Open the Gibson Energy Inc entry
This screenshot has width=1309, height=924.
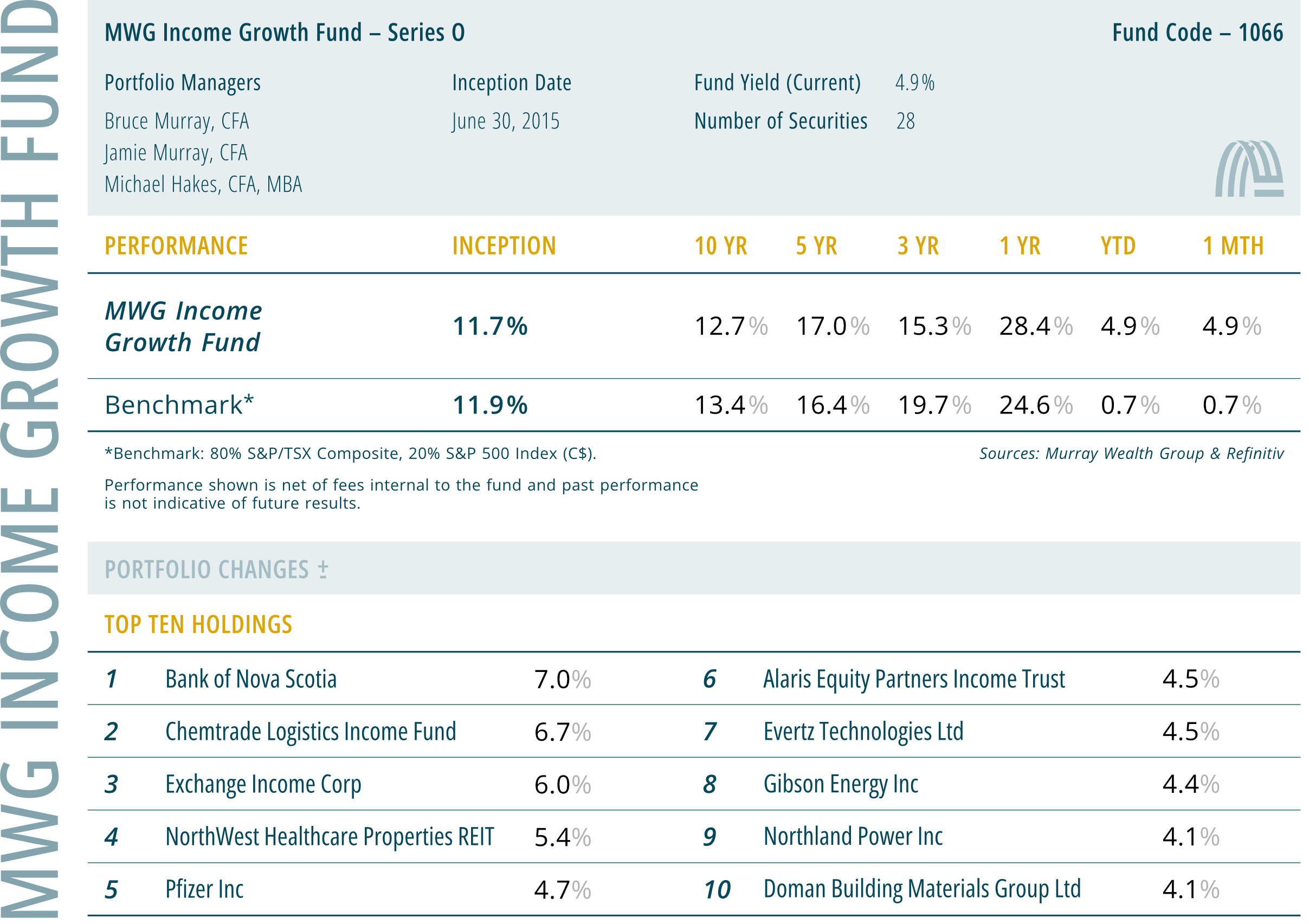(840, 784)
